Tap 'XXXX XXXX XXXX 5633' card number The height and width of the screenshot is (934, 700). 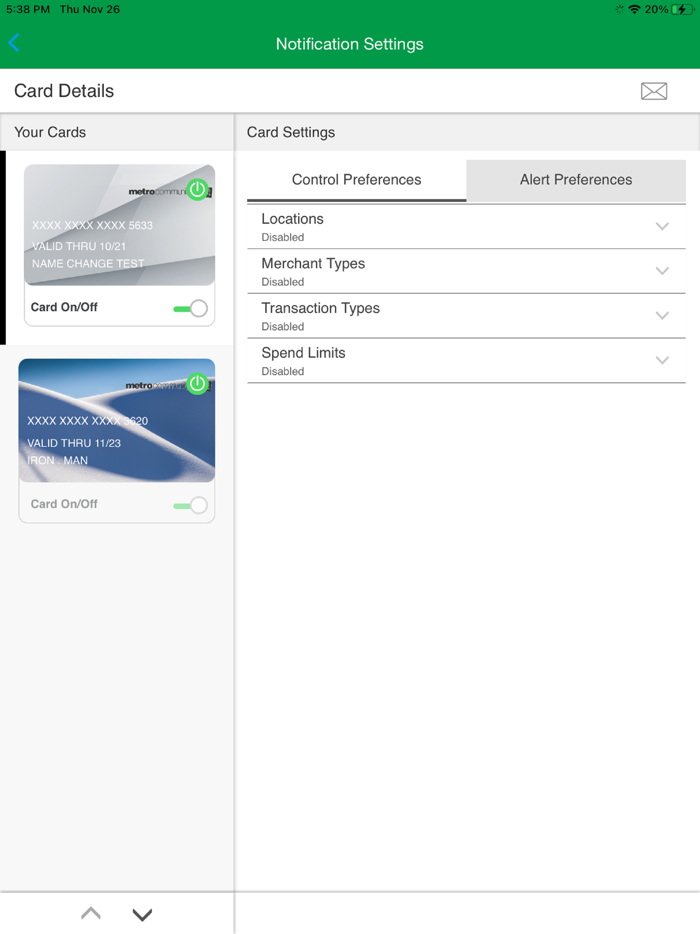tap(92, 225)
